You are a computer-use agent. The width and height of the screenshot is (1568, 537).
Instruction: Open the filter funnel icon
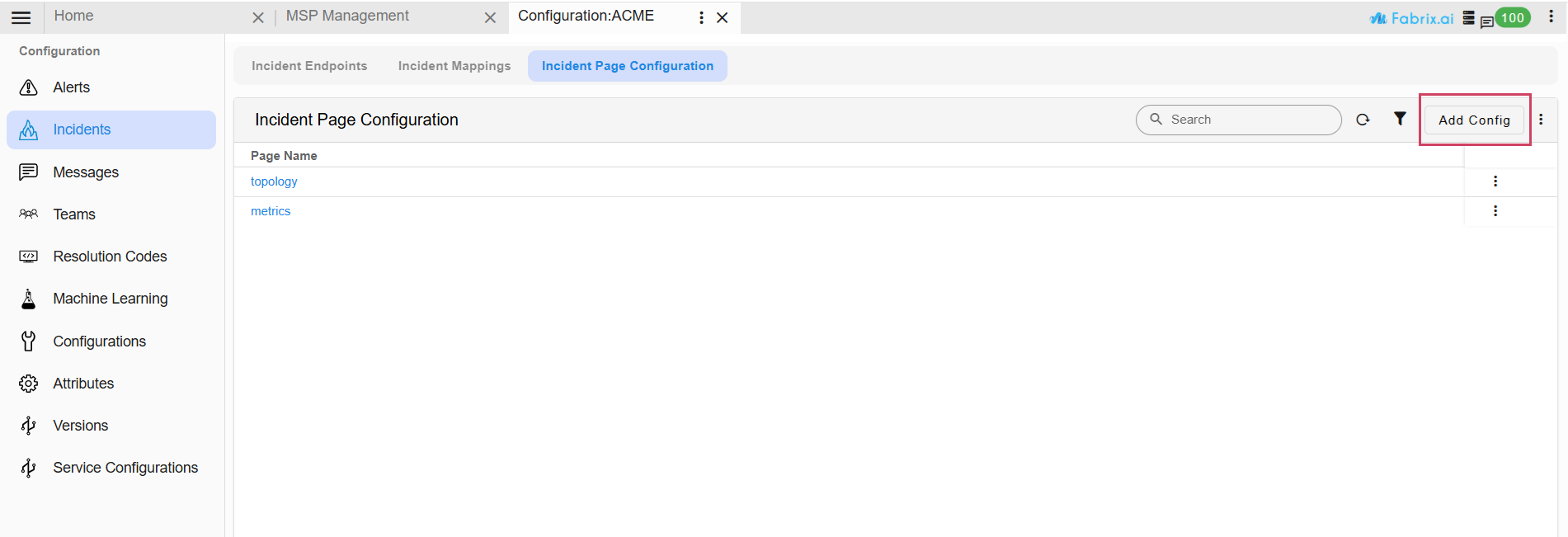pyautogui.click(x=1400, y=119)
